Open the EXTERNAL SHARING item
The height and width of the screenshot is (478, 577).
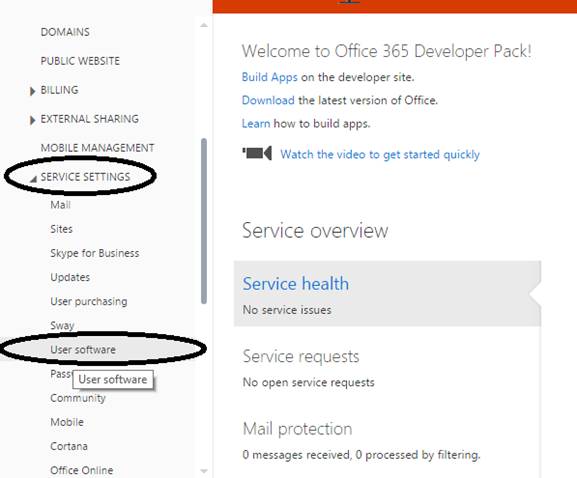point(89,119)
